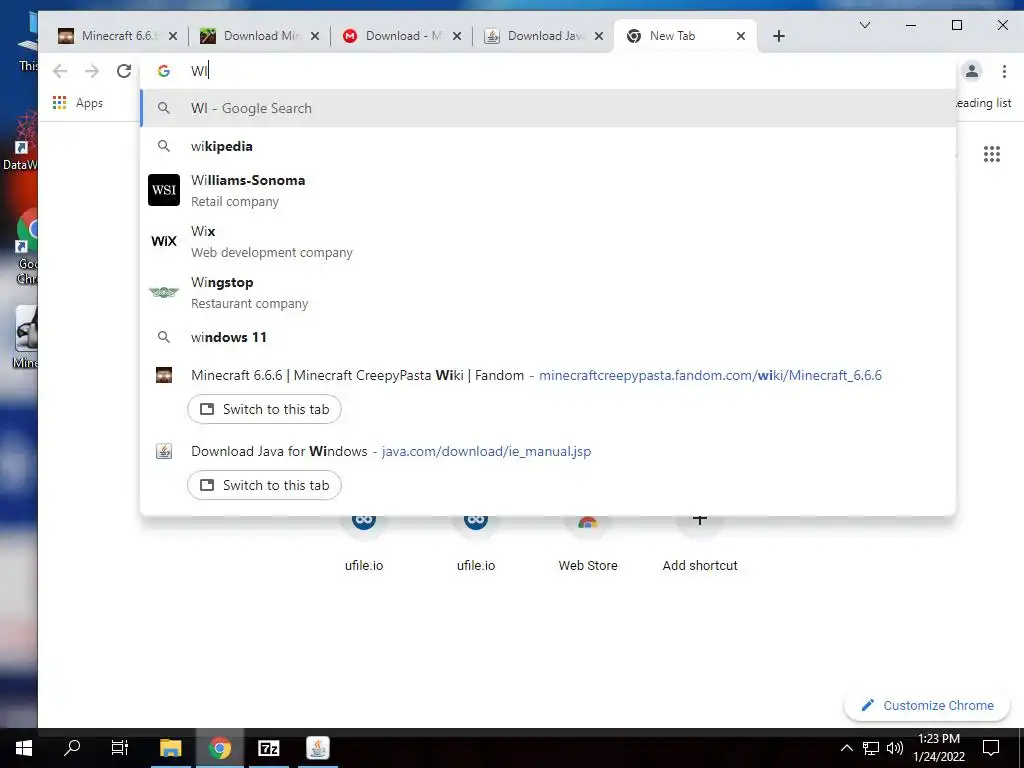Switch to the Java download tab button

pyautogui.click(x=264, y=485)
